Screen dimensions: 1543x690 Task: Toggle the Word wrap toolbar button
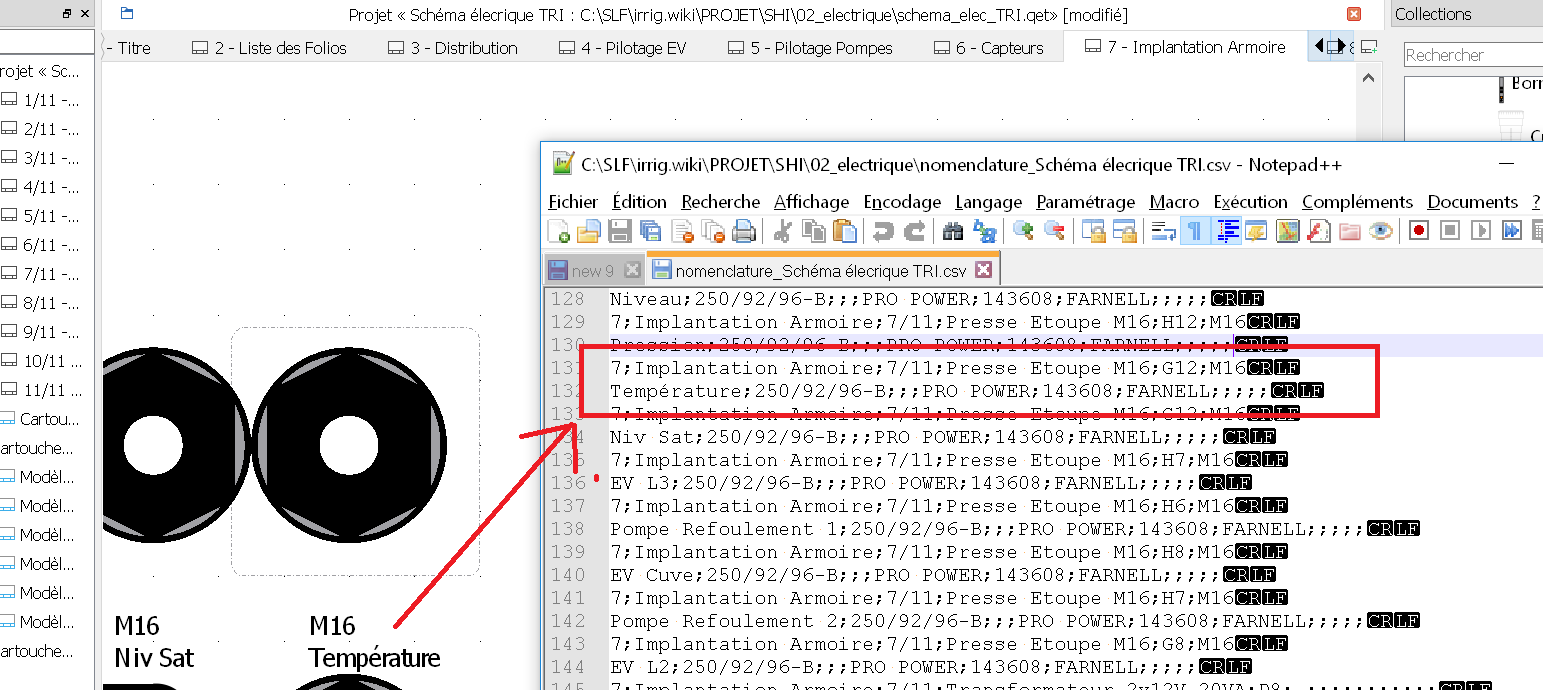(1163, 232)
